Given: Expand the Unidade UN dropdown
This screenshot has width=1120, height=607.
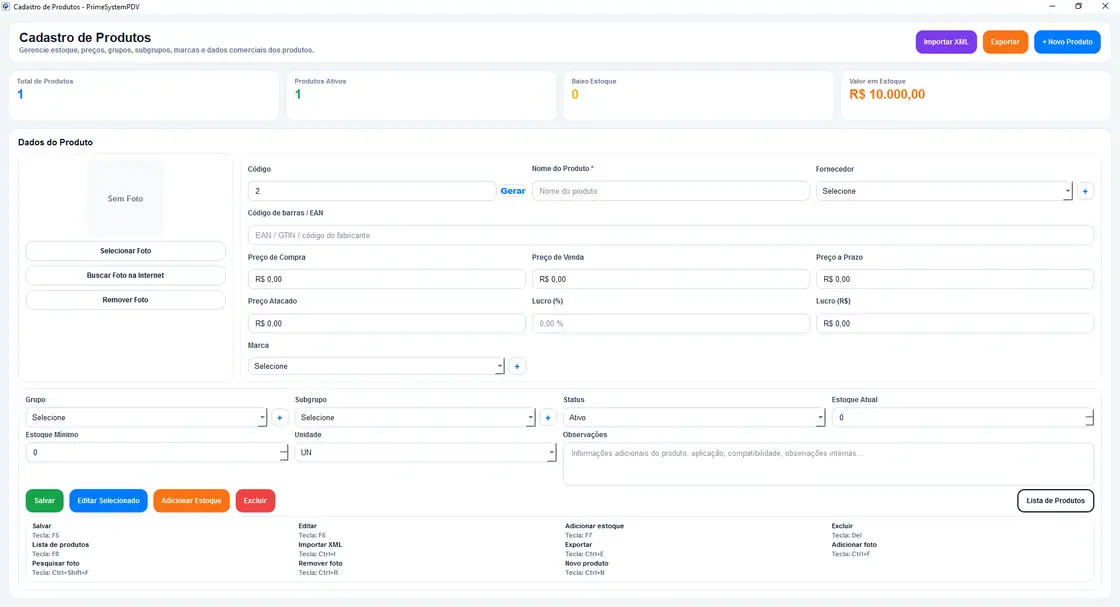Looking at the screenshot, I should pyautogui.click(x=425, y=453).
